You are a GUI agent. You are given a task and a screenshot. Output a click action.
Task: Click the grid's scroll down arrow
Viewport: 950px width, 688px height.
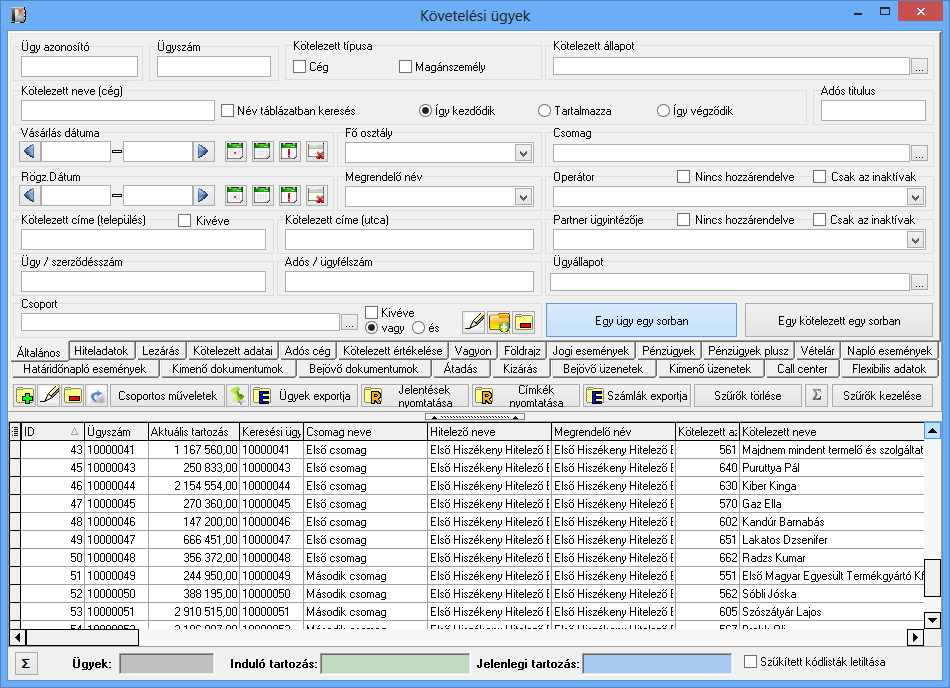932,620
